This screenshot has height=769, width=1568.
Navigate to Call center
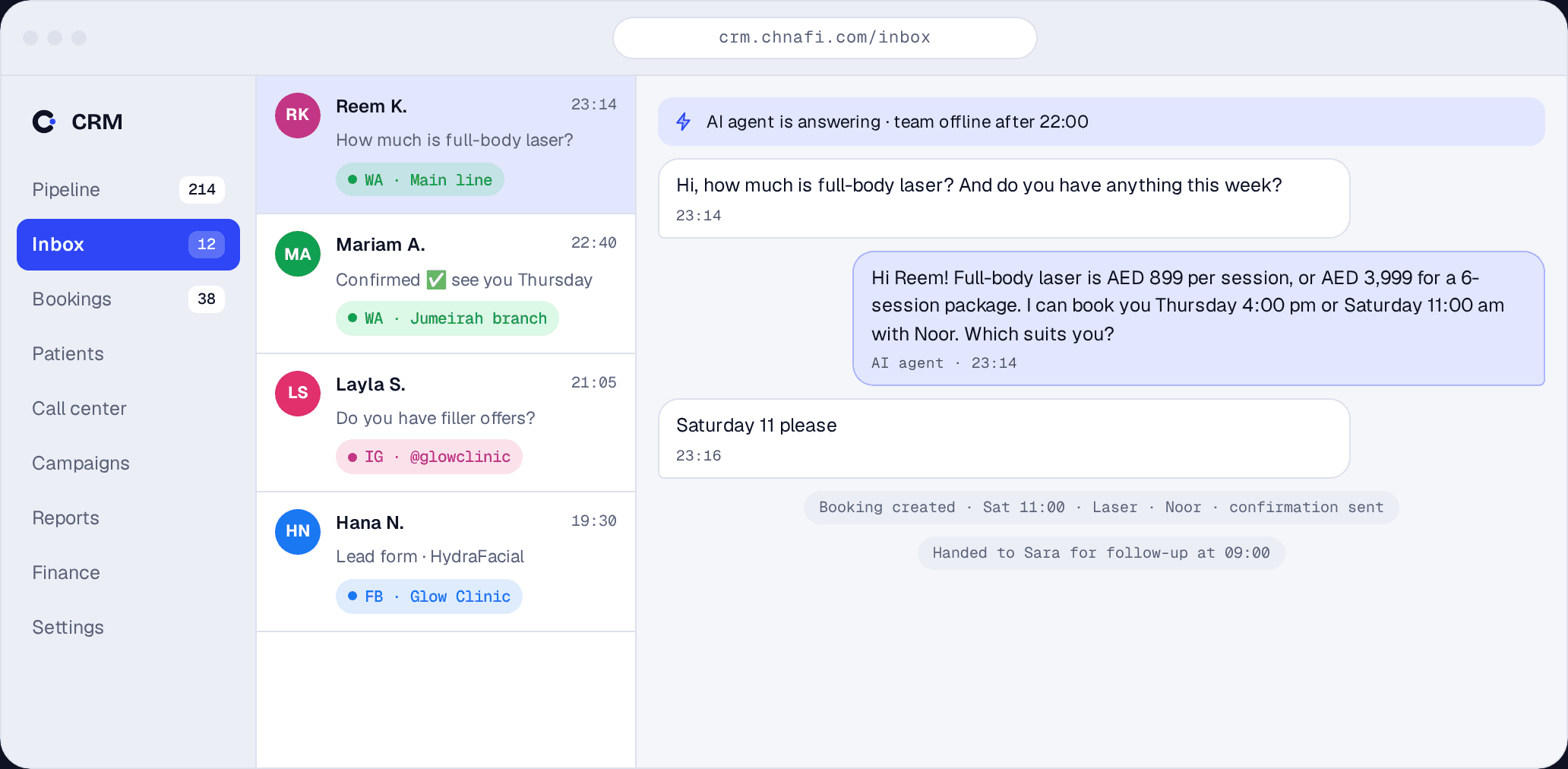pyautogui.click(x=128, y=409)
